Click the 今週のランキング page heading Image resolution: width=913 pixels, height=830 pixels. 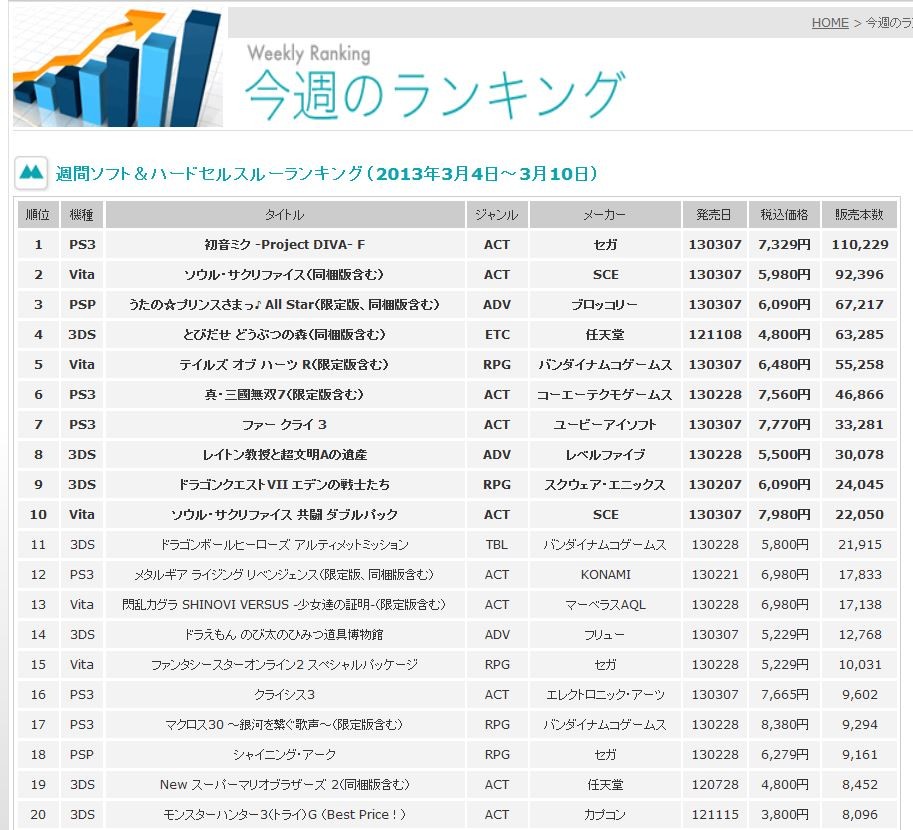[x=435, y=94]
